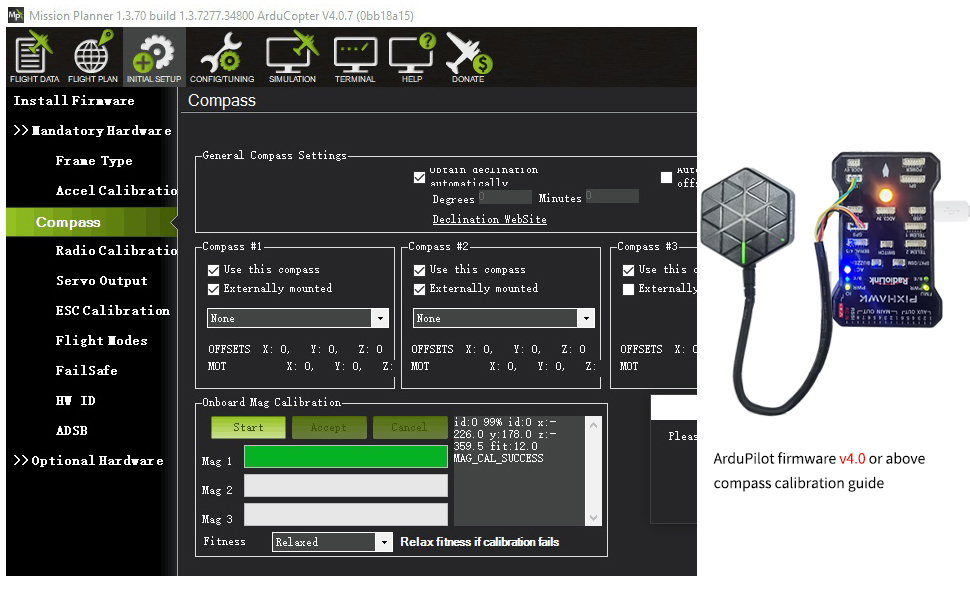Toggle Compass #1 Externally mounted
Viewport: 970px width, 600px height.
pyautogui.click(x=213, y=289)
